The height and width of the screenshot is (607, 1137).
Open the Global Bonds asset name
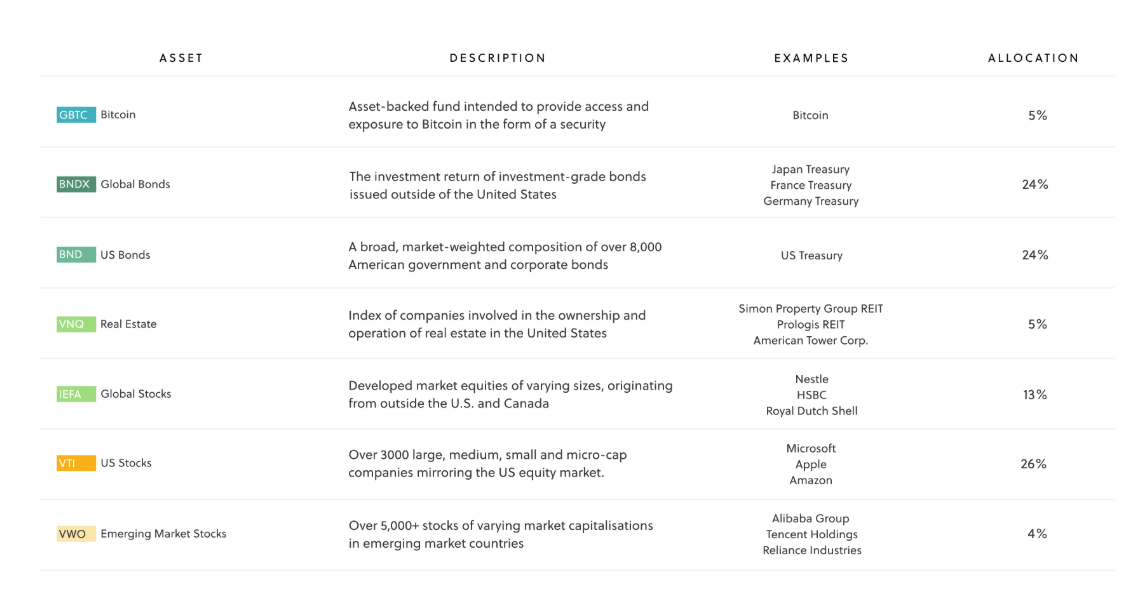click(135, 184)
